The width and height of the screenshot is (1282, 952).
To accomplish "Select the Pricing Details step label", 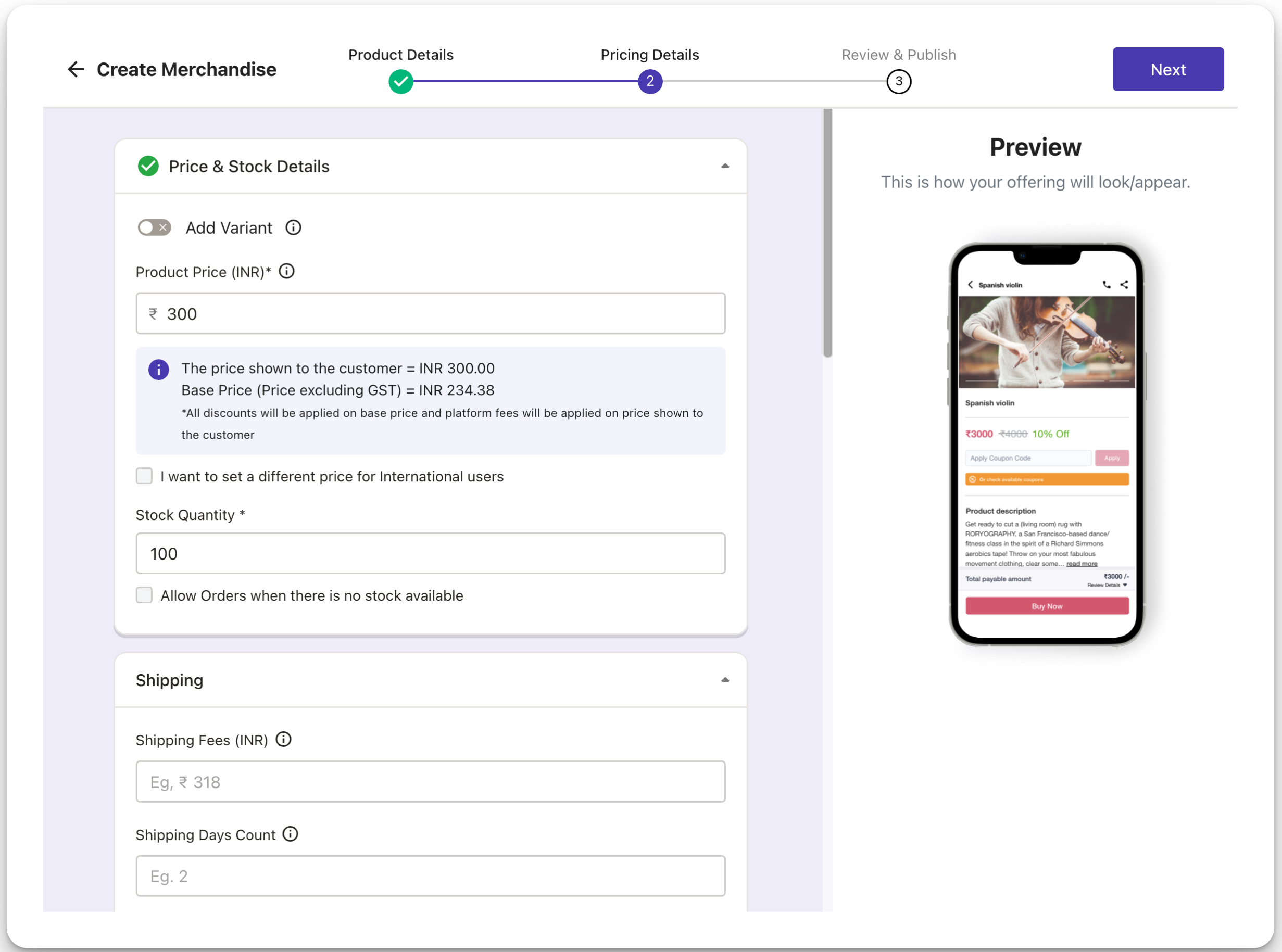I will click(x=650, y=55).
